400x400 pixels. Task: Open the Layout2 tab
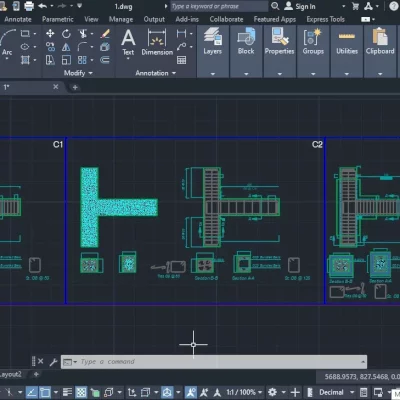(x=11, y=374)
